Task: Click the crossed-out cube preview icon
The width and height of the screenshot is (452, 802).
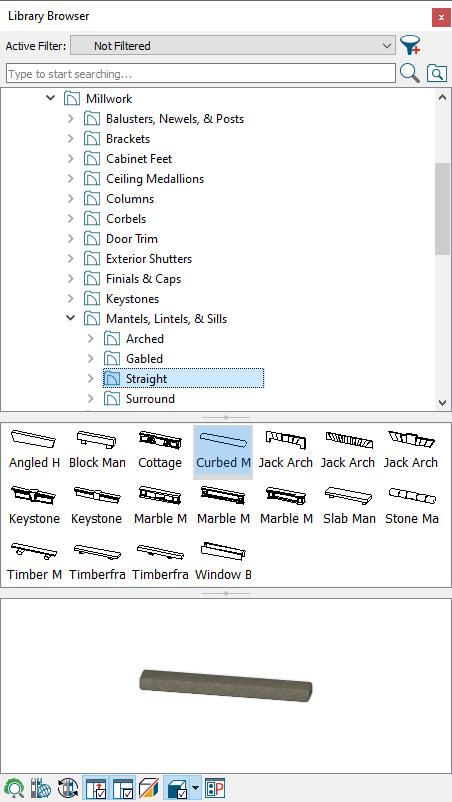Action: [148, 788]
